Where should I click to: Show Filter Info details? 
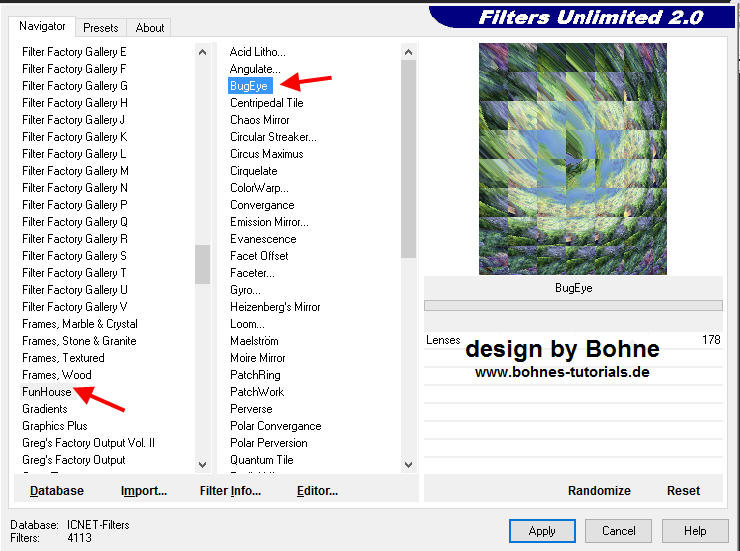click(230, 491)
